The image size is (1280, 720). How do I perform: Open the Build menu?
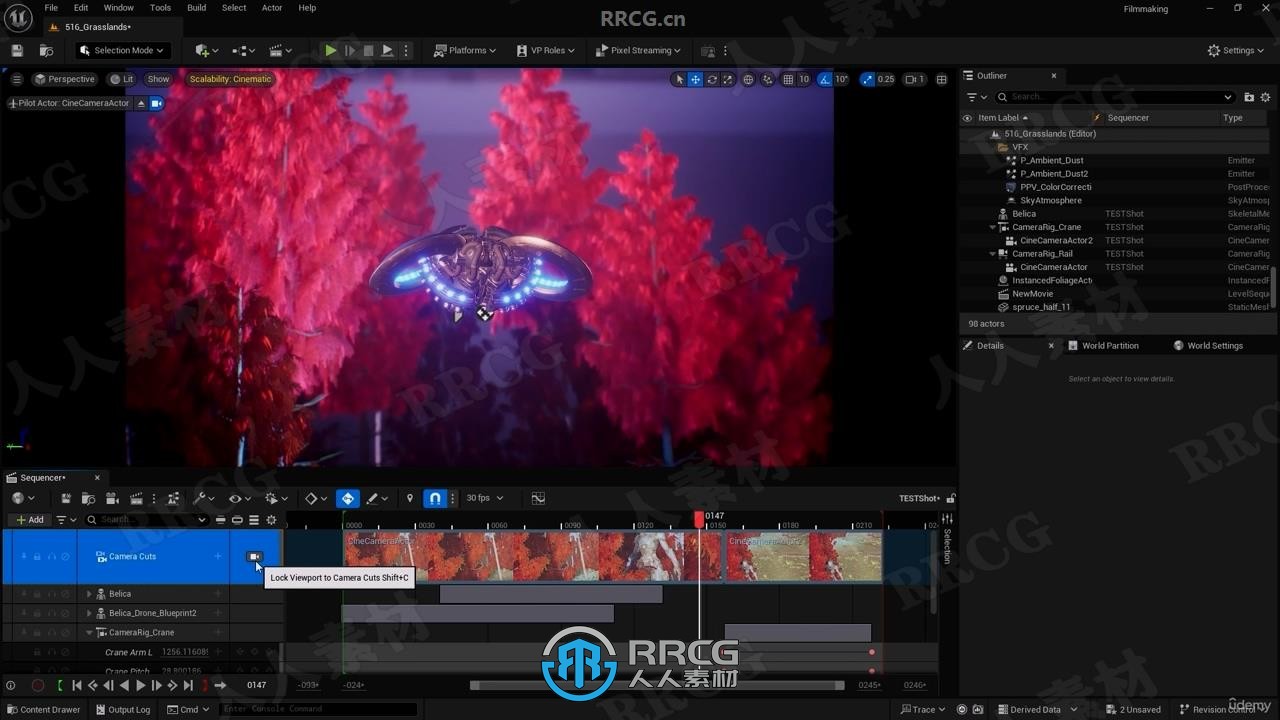pos(197,8)
